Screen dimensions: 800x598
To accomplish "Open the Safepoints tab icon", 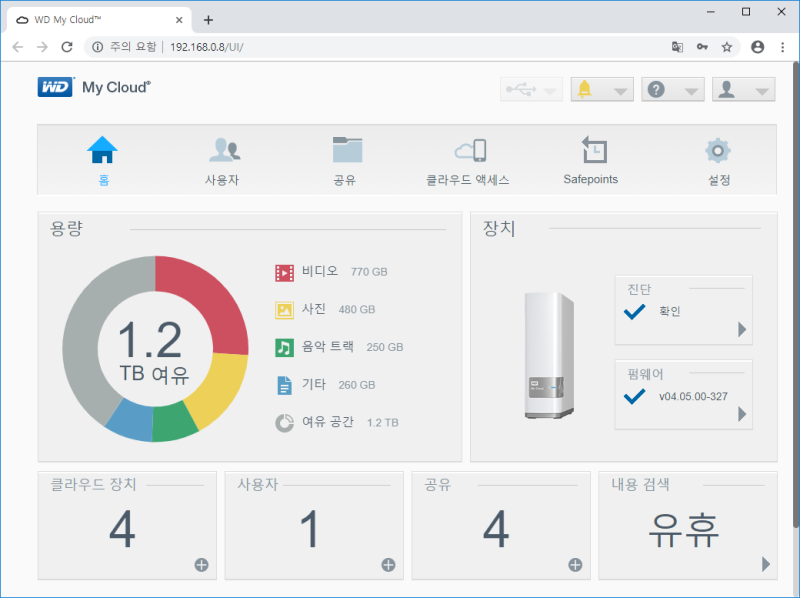I will click(x=594, y=150).
